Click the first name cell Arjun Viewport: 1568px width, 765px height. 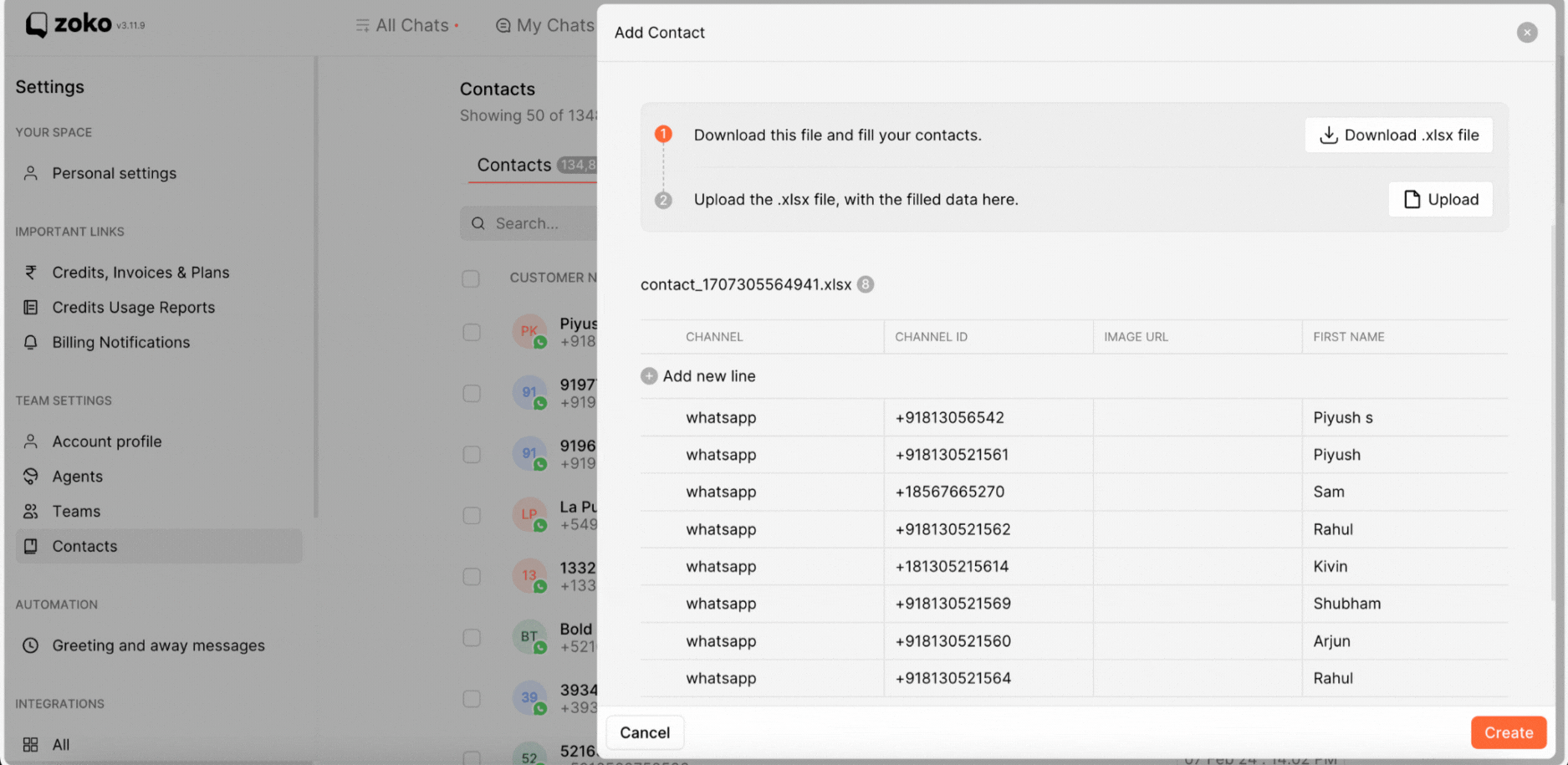[1405, 641]
